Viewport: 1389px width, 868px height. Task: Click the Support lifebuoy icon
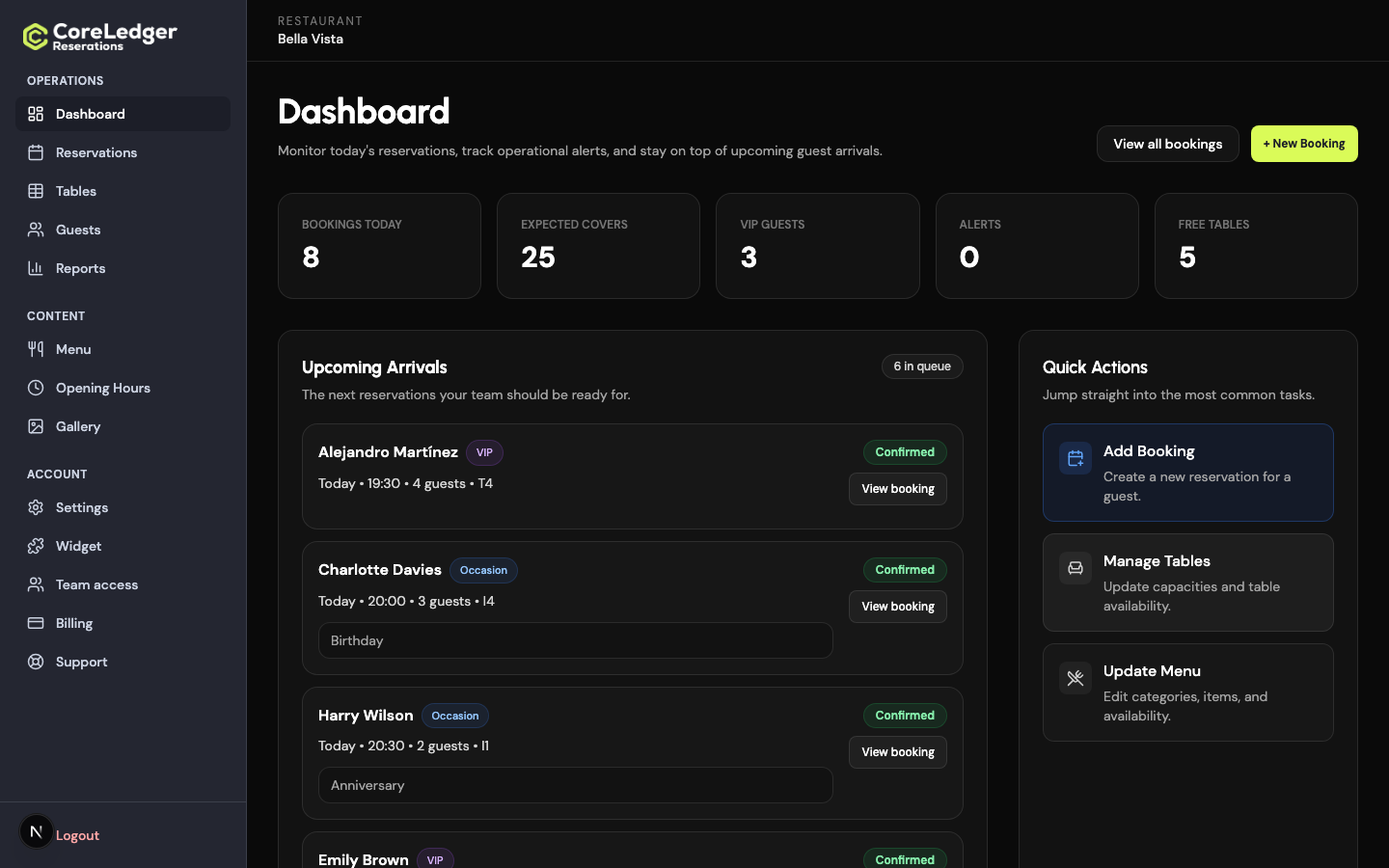(36, 662)
